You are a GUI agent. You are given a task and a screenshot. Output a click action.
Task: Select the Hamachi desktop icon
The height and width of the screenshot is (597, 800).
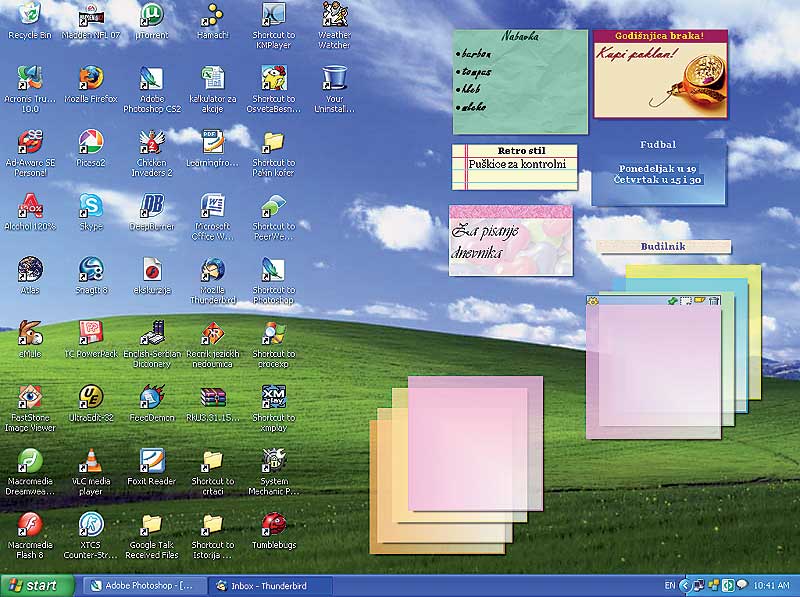(x=213, y=14)
